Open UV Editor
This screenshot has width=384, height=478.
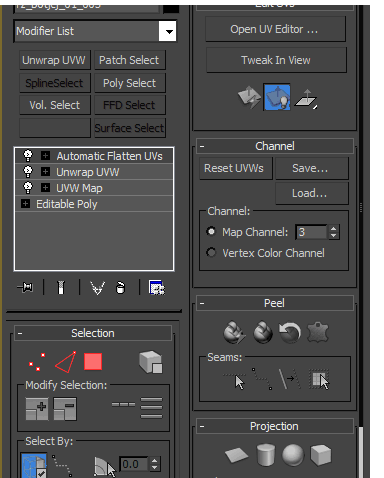[x=275, y=29]
